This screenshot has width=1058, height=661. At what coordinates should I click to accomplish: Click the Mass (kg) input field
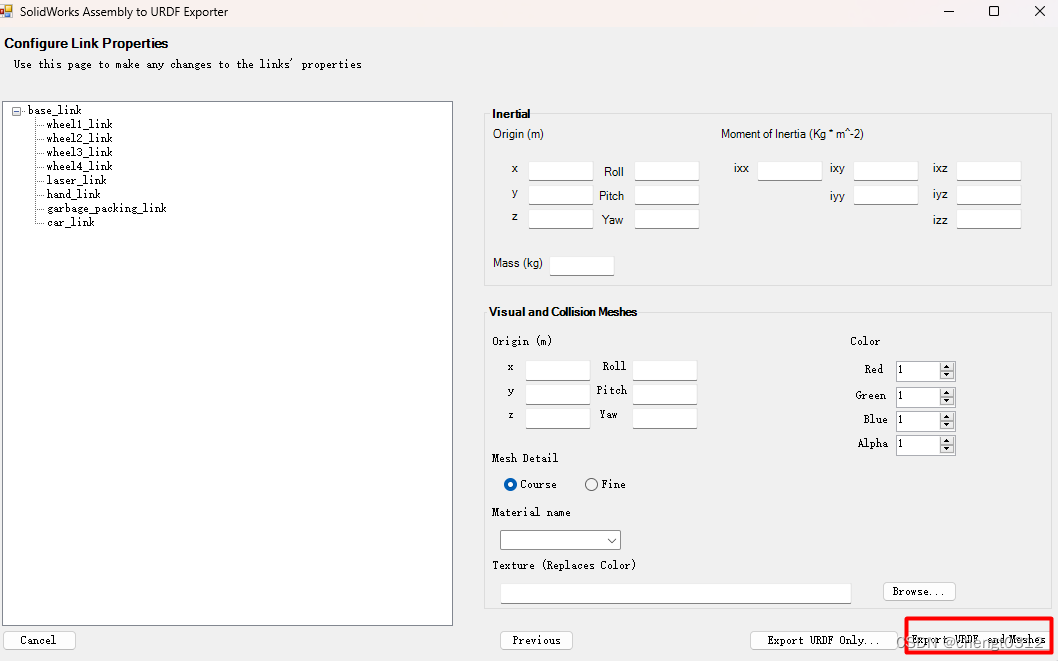click(582, 266)
